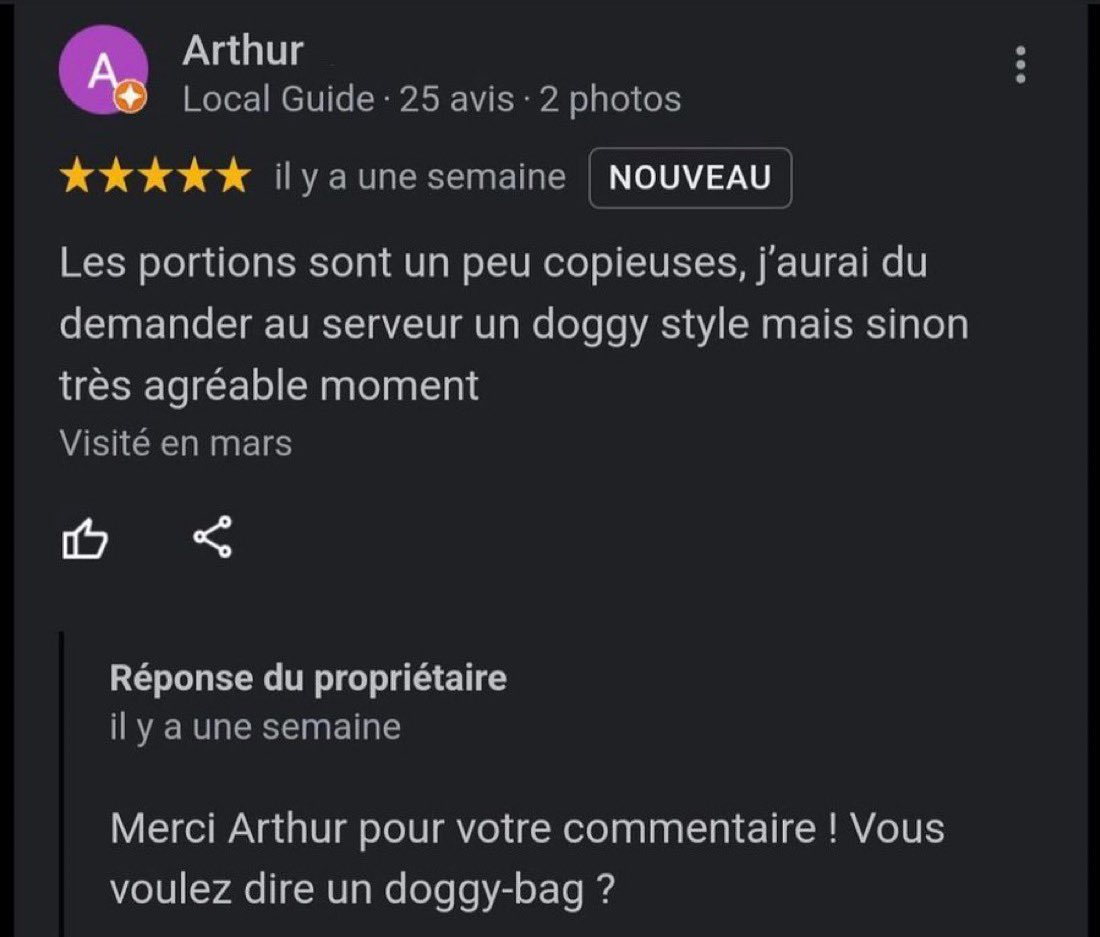Viewport: 1100px width, 937px height.
Task: Click the Local Guide label
Action: pos(279,100)
